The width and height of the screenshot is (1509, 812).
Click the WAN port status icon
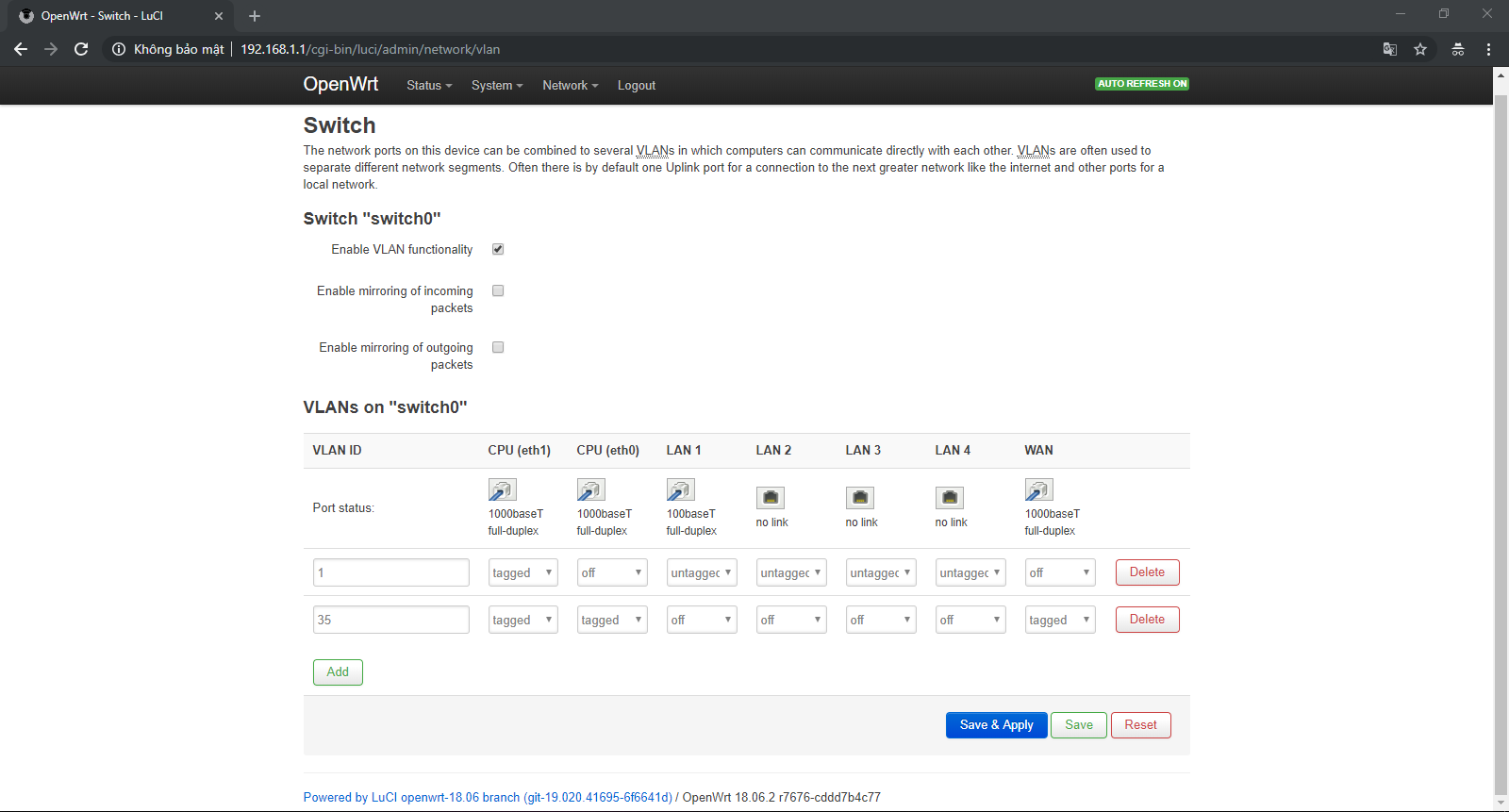[x=1038, y=490]
